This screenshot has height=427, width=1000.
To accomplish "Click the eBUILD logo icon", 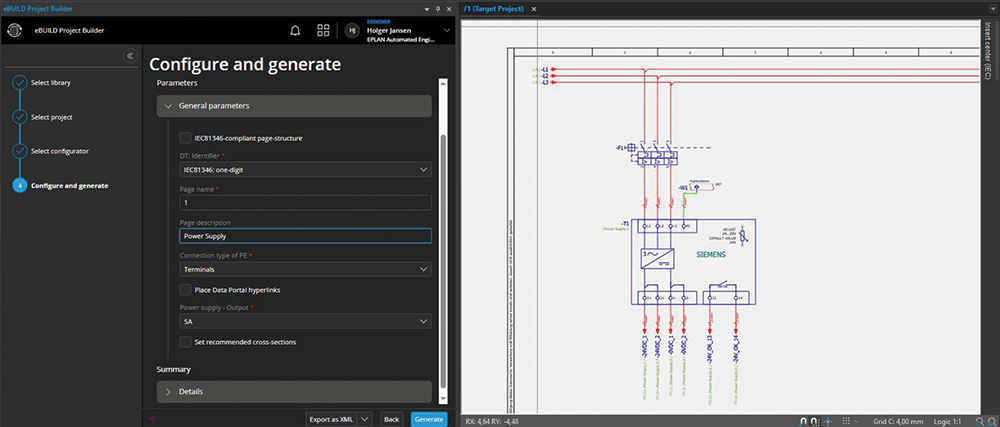I will (15, 30).
